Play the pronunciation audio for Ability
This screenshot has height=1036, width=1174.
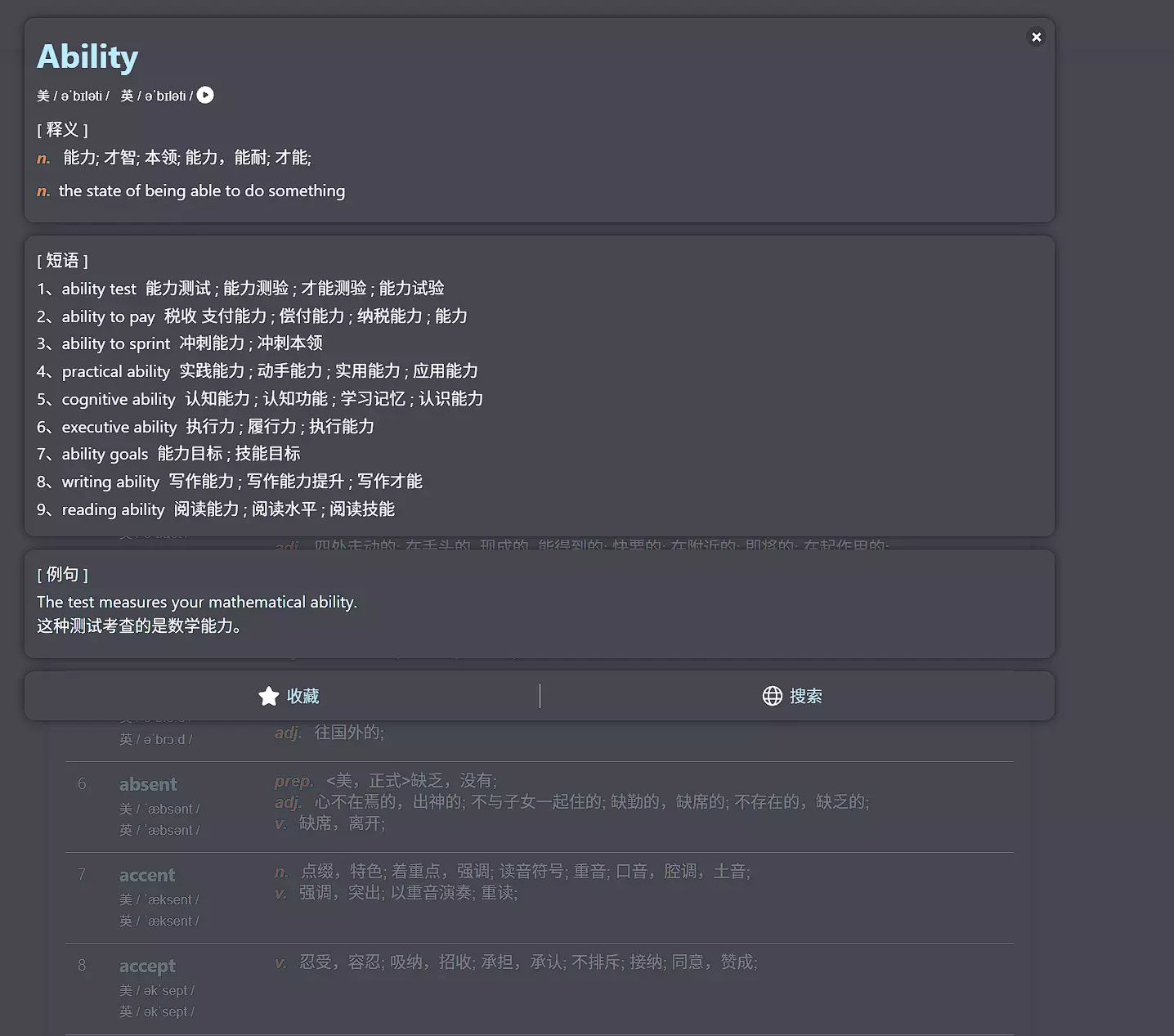coord(205,96)
